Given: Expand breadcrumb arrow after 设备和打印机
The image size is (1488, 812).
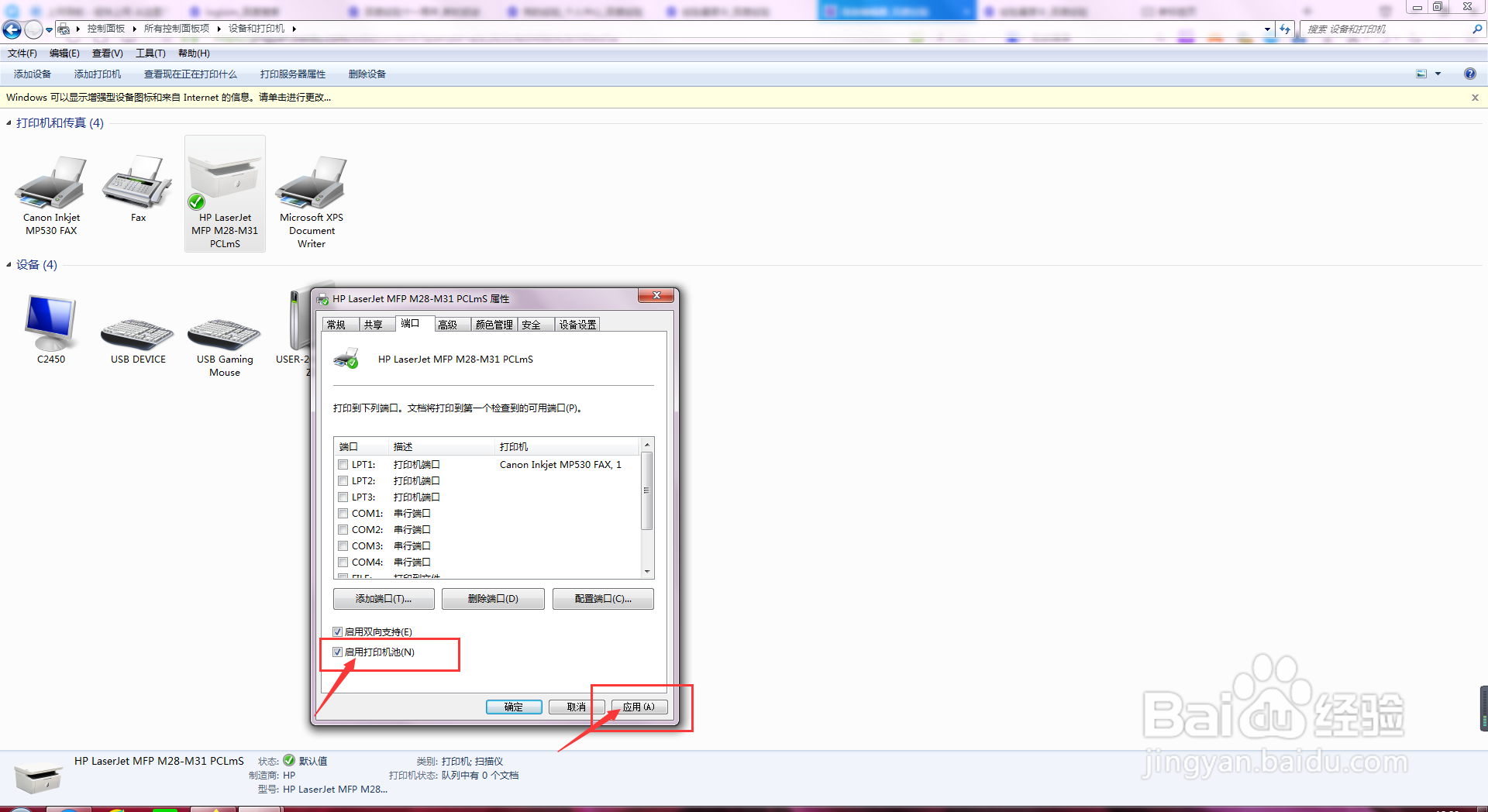Looking at the screenshot, I should (x=294, y=29).
